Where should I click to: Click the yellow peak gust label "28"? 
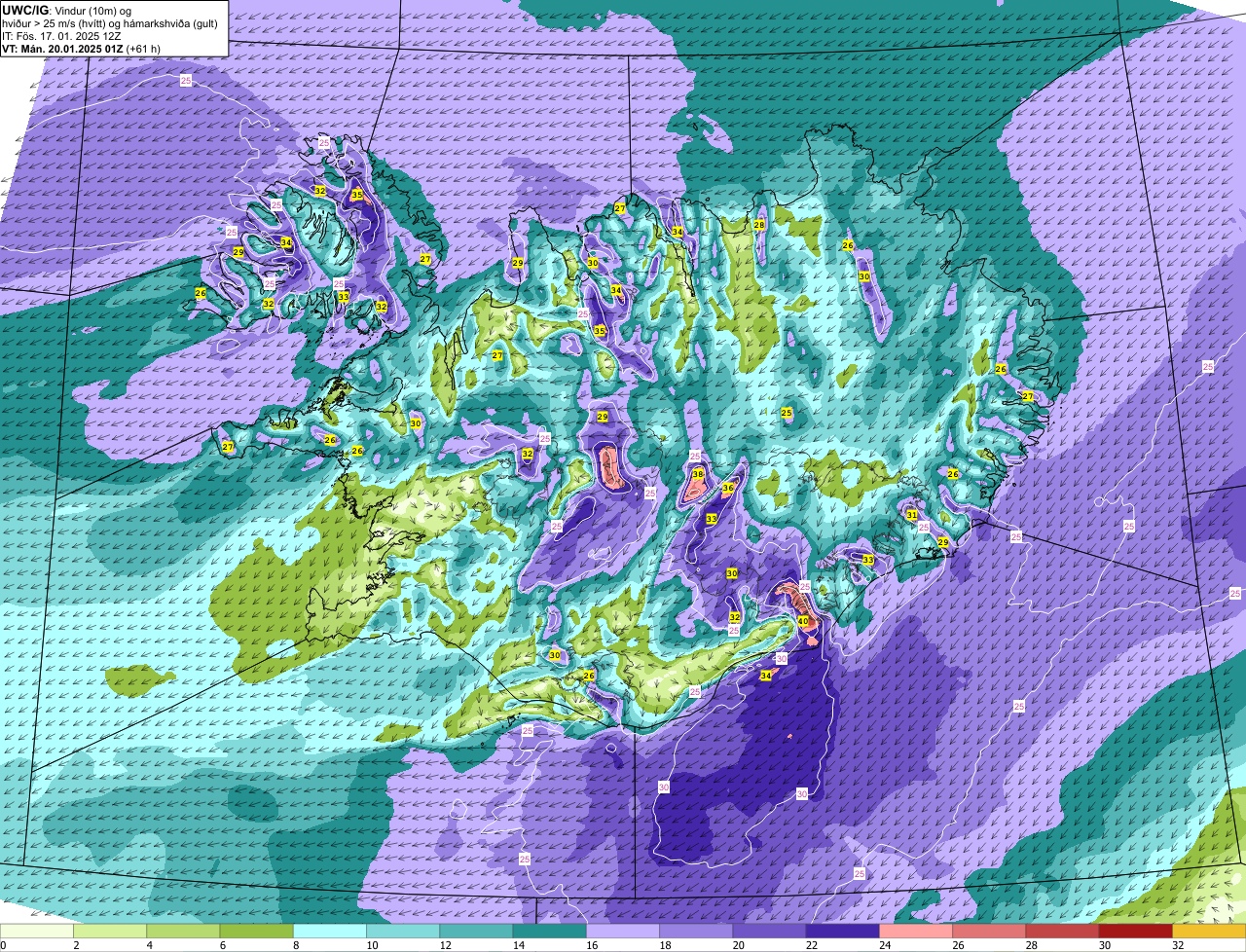click(x=759, y=225)
